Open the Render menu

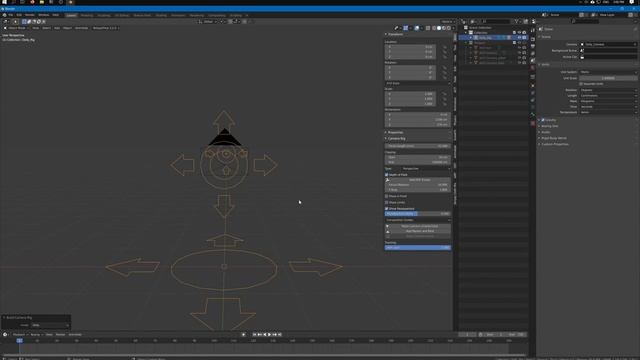(x=29, y=15)
